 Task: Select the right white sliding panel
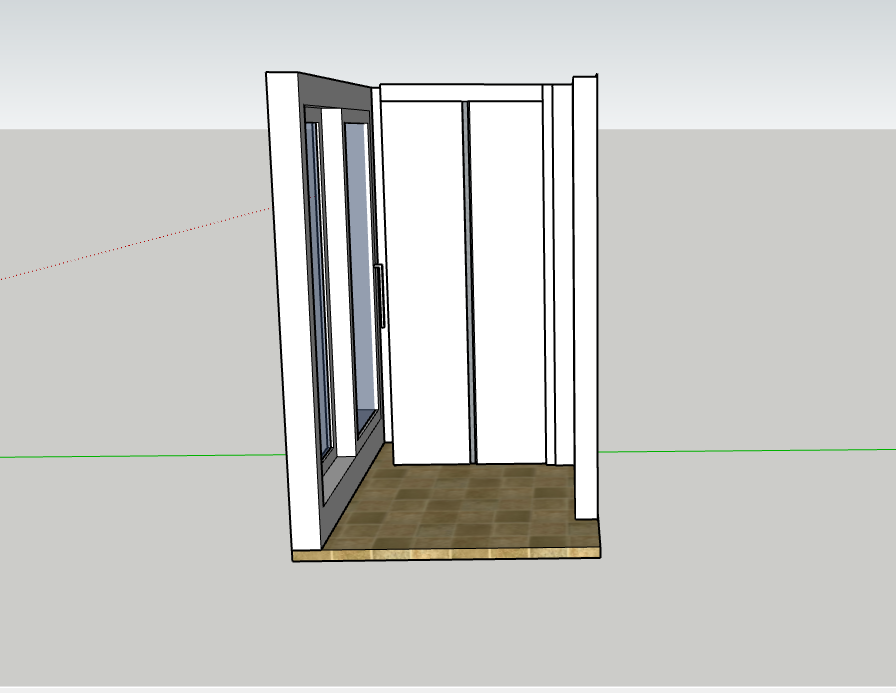point(507,283)
